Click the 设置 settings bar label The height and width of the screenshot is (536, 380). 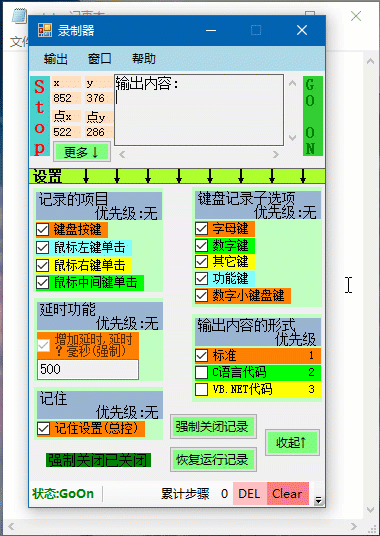[48, 176]
